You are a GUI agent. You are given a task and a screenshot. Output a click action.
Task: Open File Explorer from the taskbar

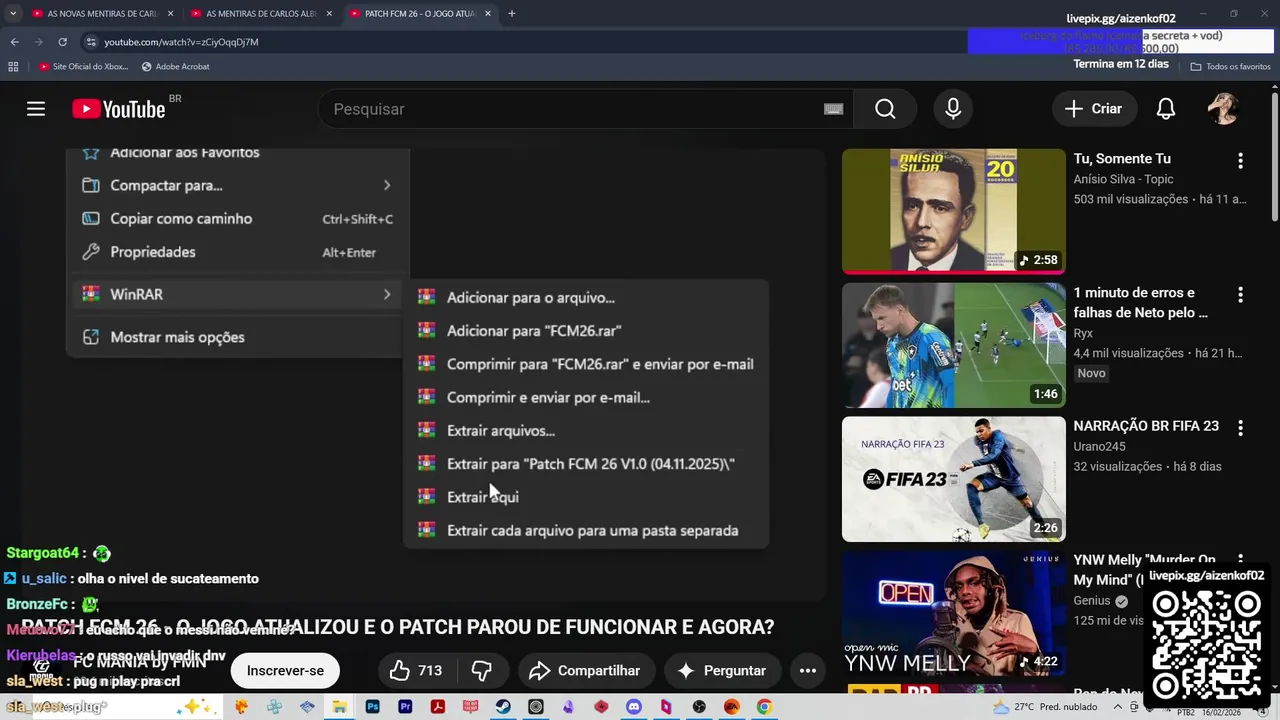click(340, 707)
